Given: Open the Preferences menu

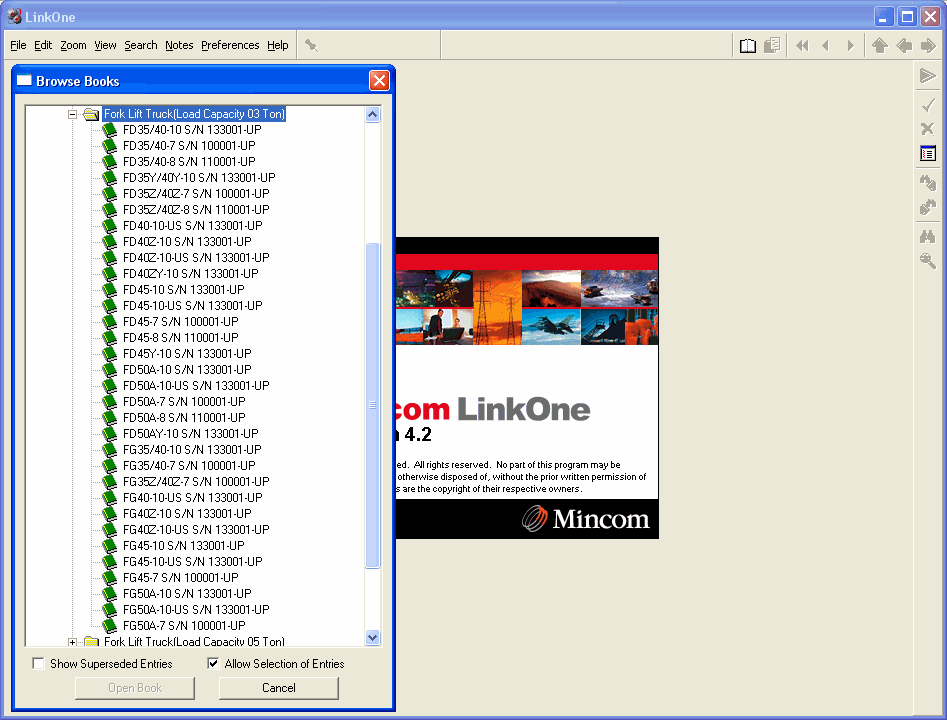Looking at the screenshot, I should pos(230,45).
